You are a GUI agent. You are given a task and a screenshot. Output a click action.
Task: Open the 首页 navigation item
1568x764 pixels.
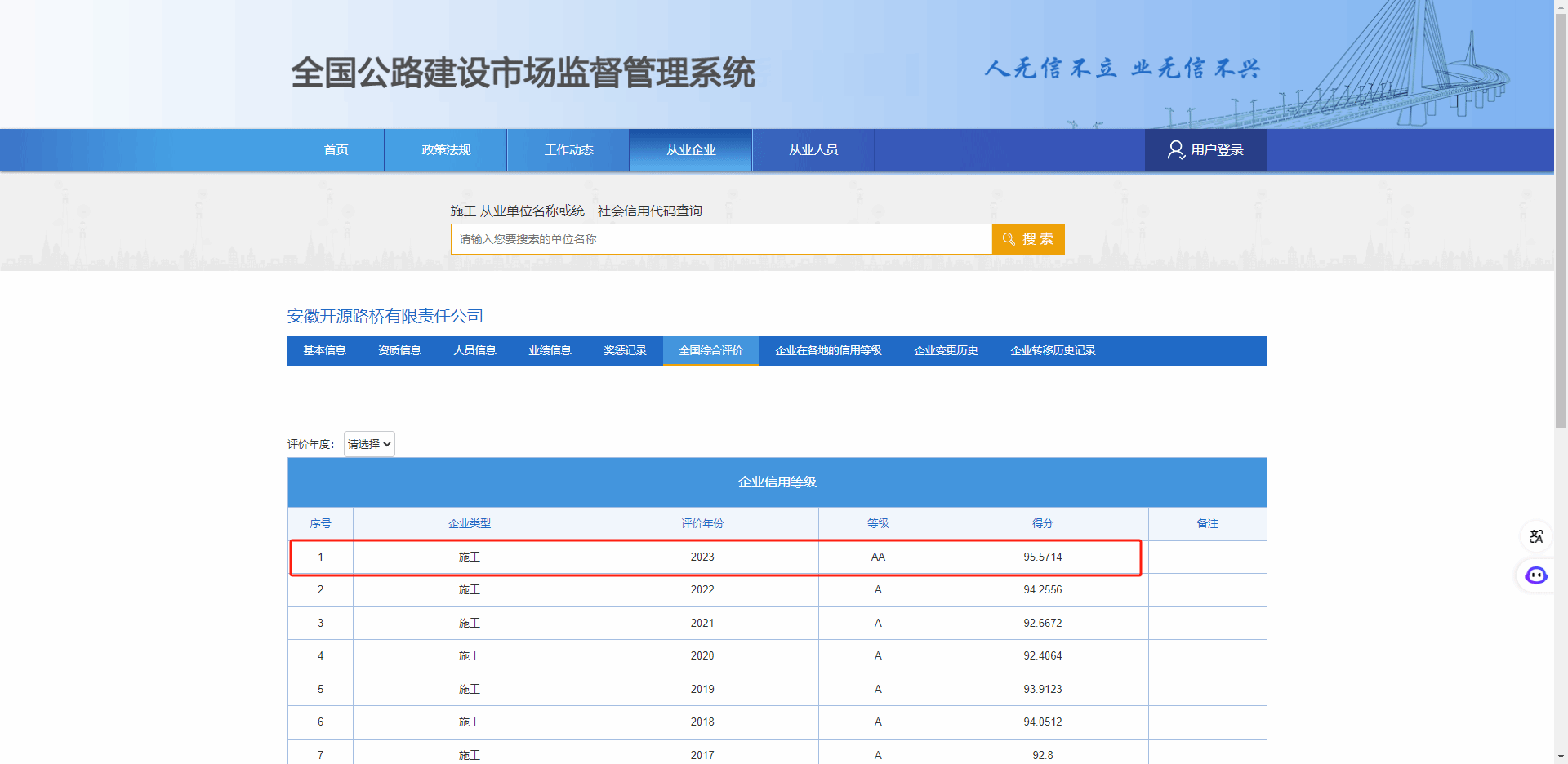click(336, 150)
